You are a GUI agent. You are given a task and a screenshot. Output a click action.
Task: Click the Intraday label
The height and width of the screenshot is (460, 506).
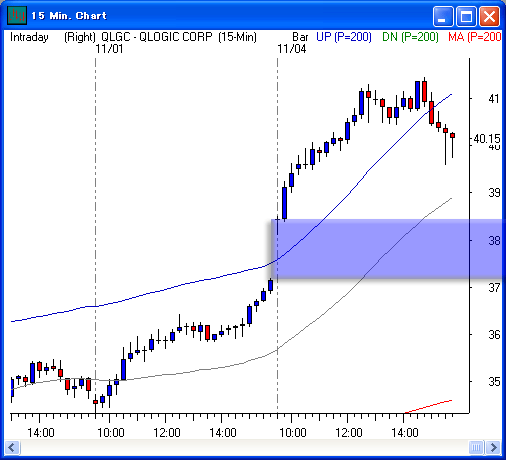click(x=29, y=37)
